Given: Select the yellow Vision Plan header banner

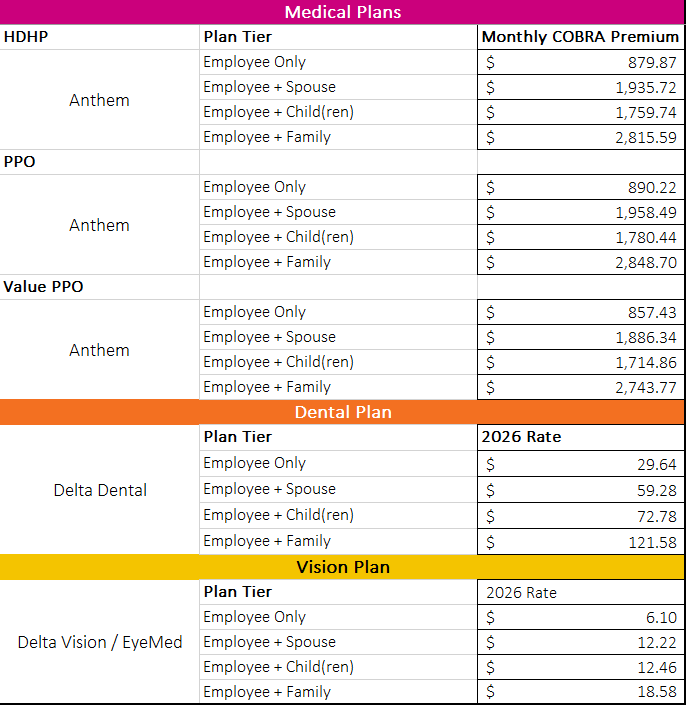Looking at the screenshot, I should pyautogui.click(x=343, y=567).
